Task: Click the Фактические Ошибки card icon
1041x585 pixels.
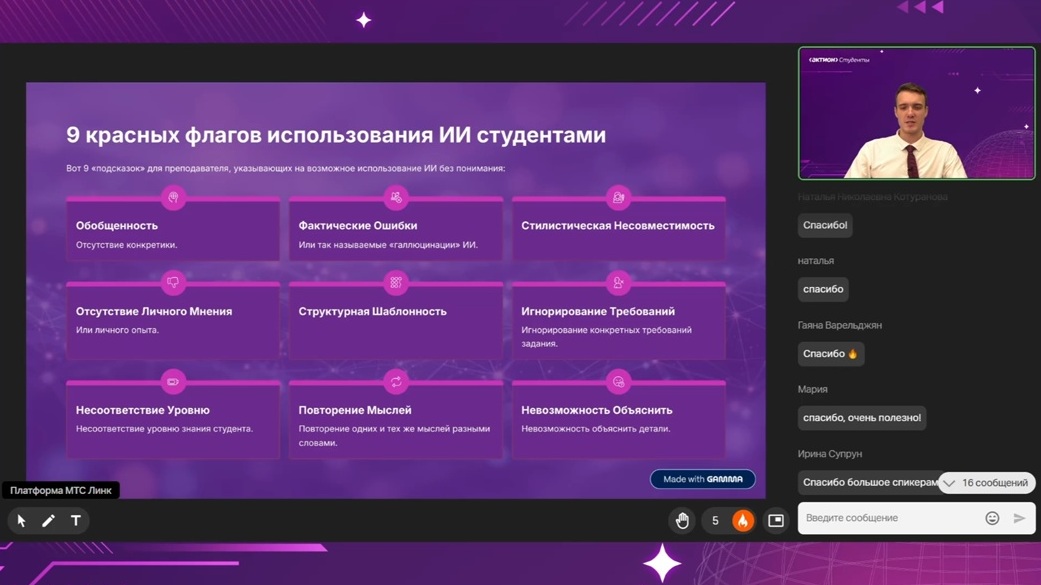Action: [x=396, y=198]
